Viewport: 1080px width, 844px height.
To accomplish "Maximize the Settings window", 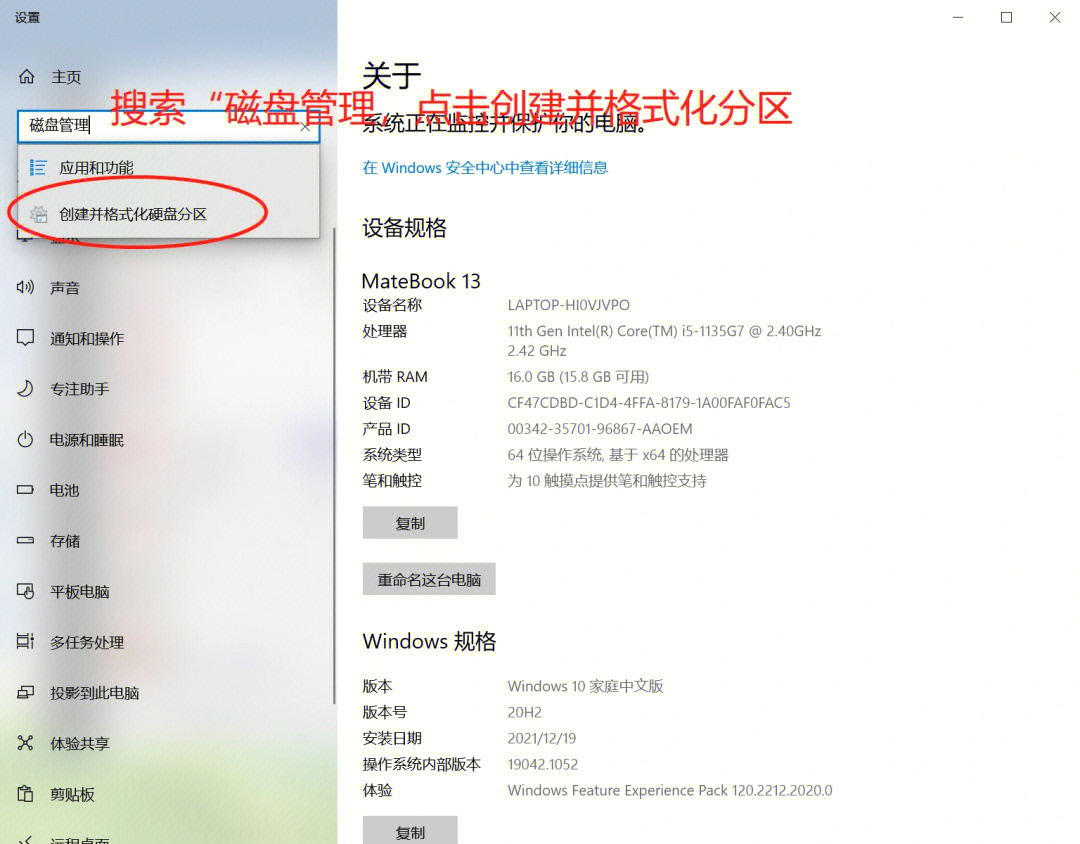I will [x=1006, y=17].
